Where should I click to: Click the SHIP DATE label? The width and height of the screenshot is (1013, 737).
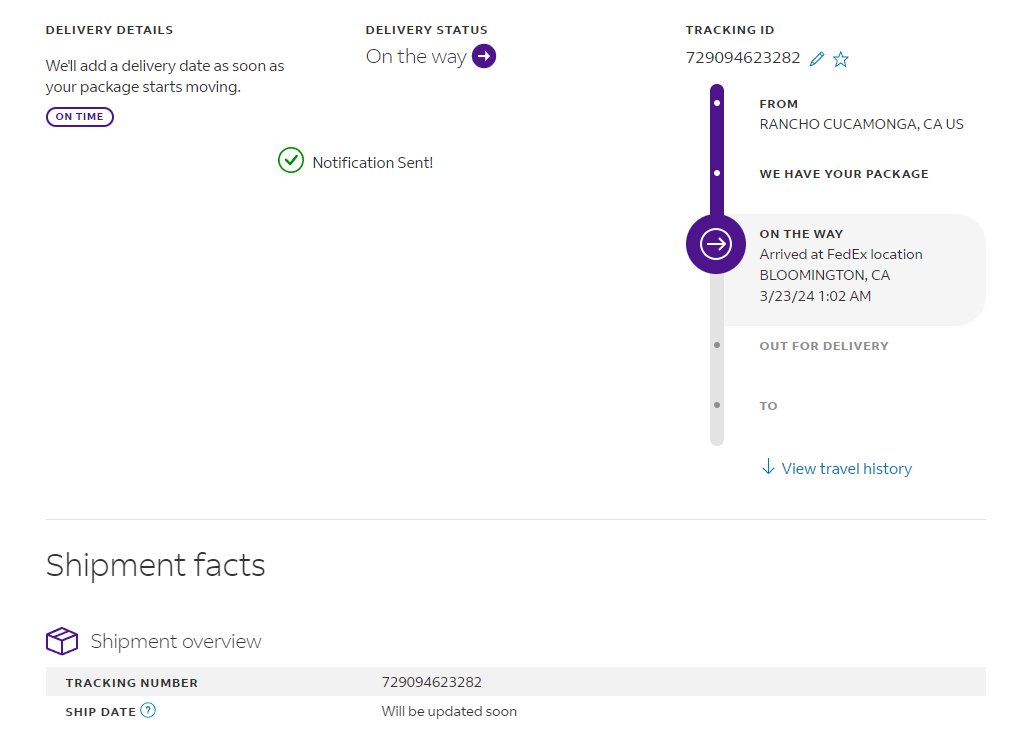click(101, 712)
